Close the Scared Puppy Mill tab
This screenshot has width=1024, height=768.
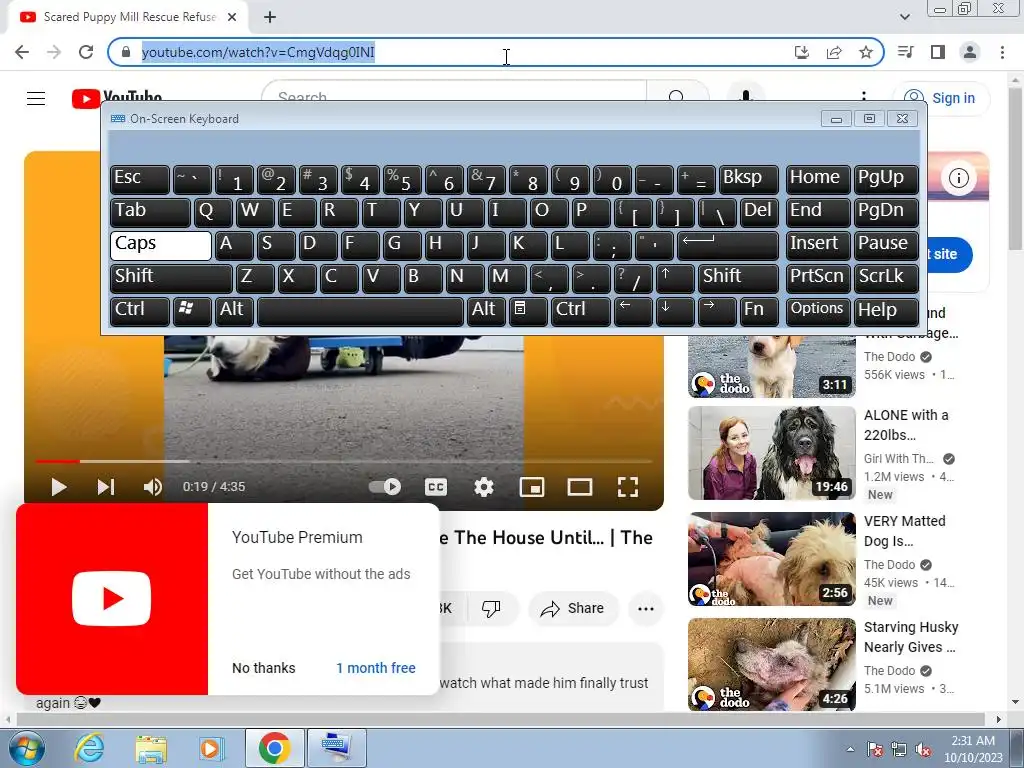tap(232, 17)
